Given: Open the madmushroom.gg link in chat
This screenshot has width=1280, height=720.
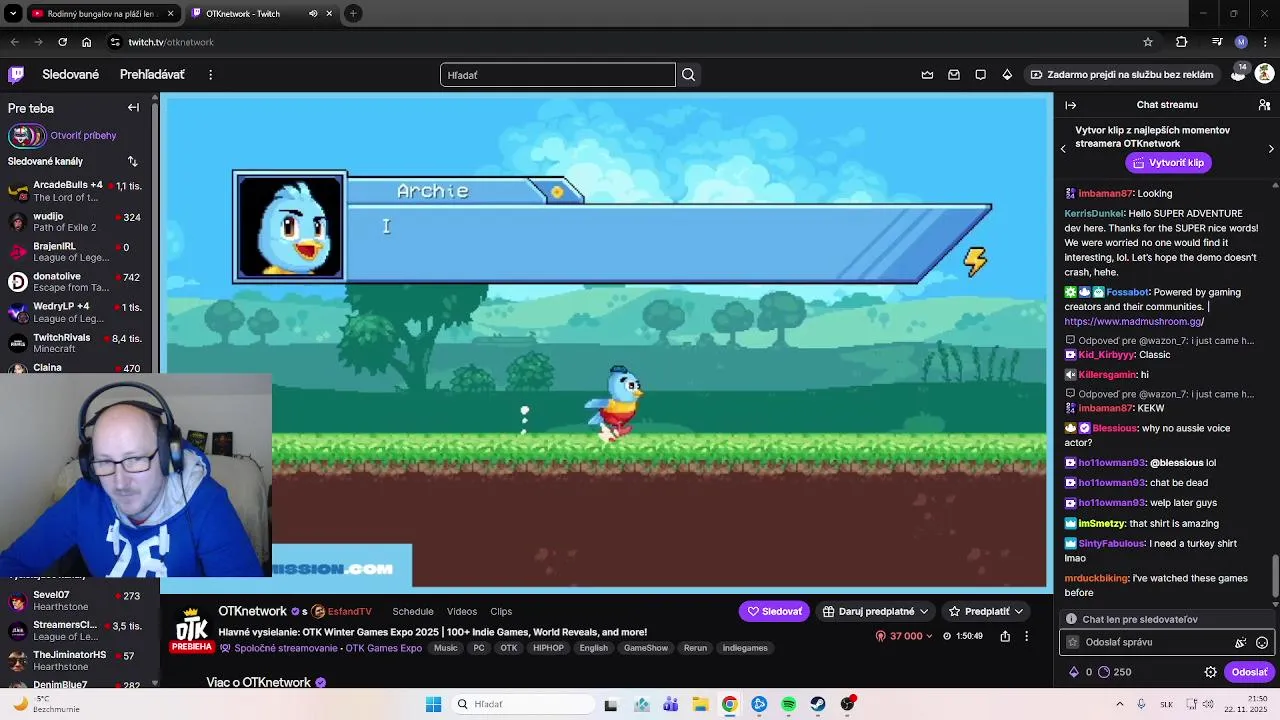Looking at the screenshot, I should tap(1134, 322).
